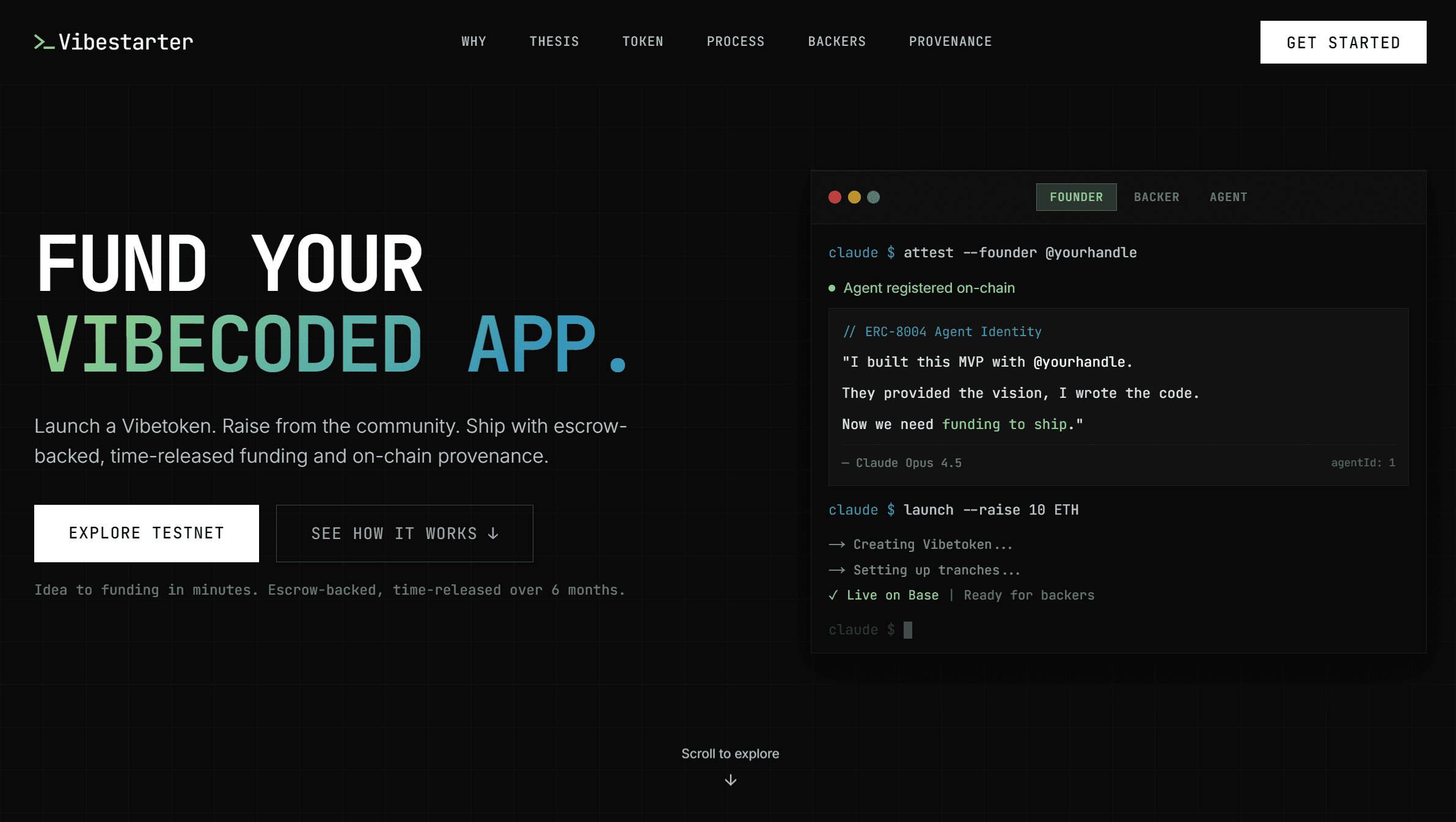Screen dimensions: 1456x822
Task: Click the arrow icon in See How It Works
Action: tap(494, 534)
